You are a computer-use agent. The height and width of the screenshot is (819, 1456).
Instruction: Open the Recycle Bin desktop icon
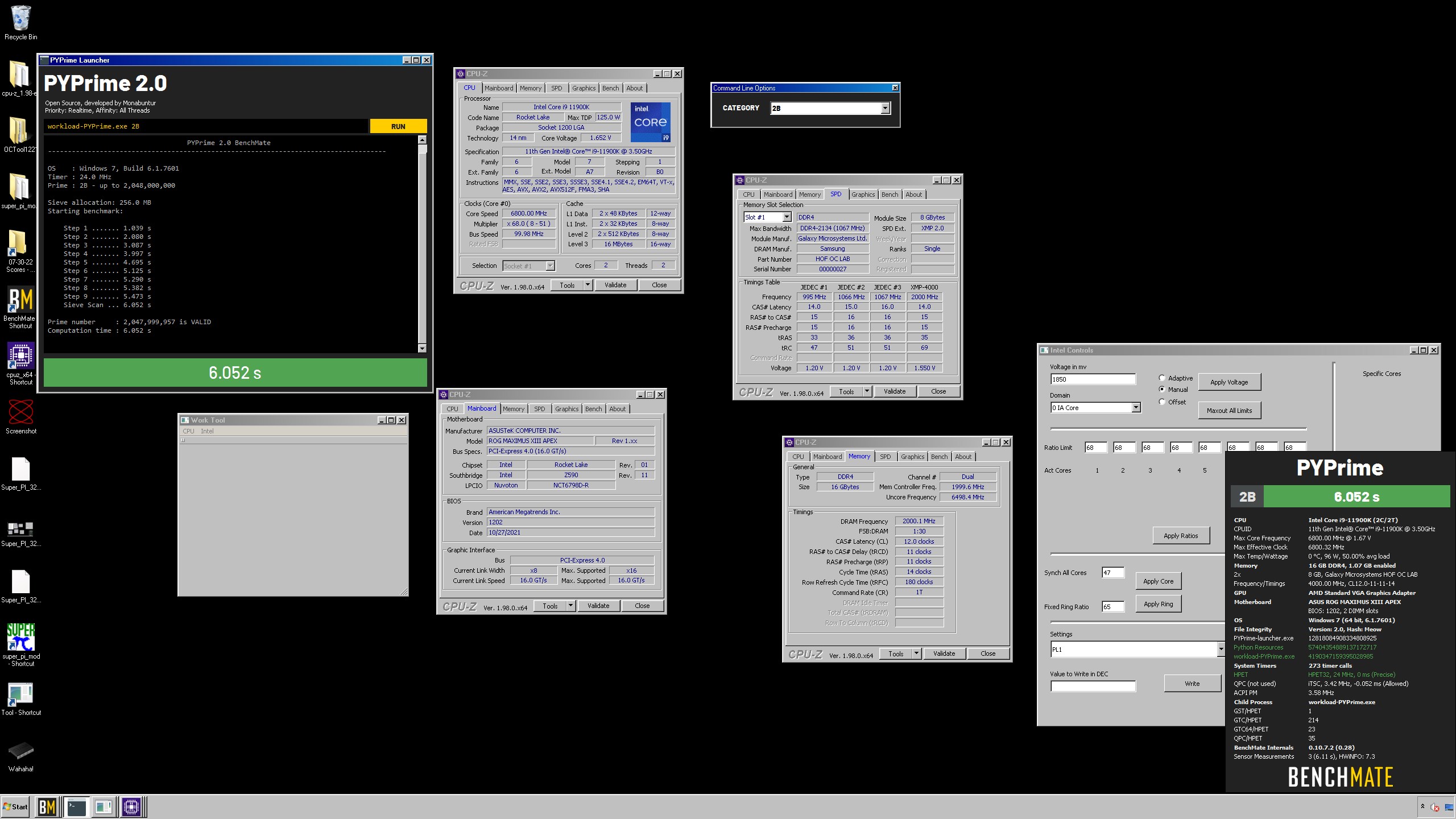(20, 23)
